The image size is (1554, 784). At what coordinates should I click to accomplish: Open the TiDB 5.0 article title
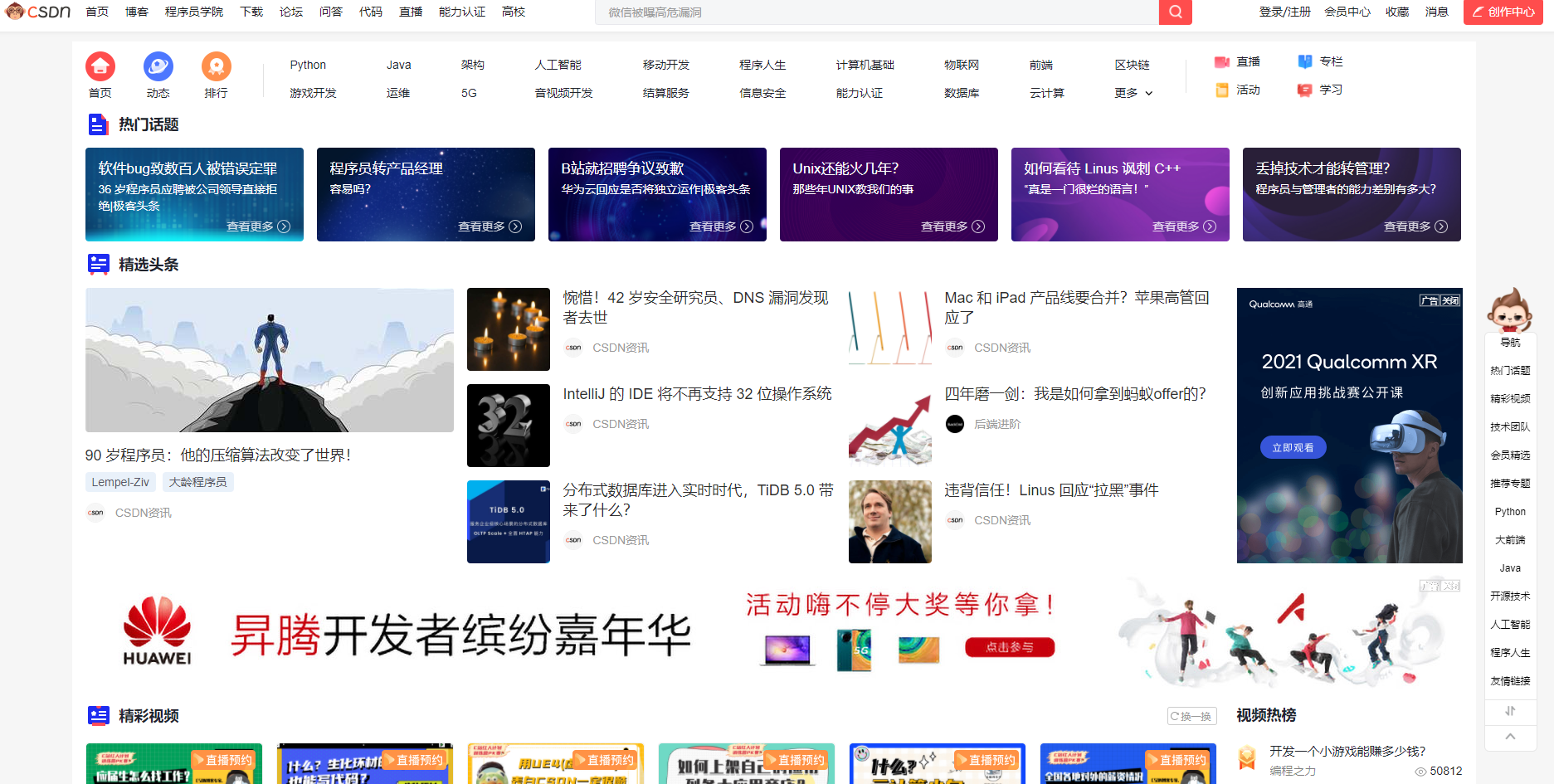(x=699, y=500)
